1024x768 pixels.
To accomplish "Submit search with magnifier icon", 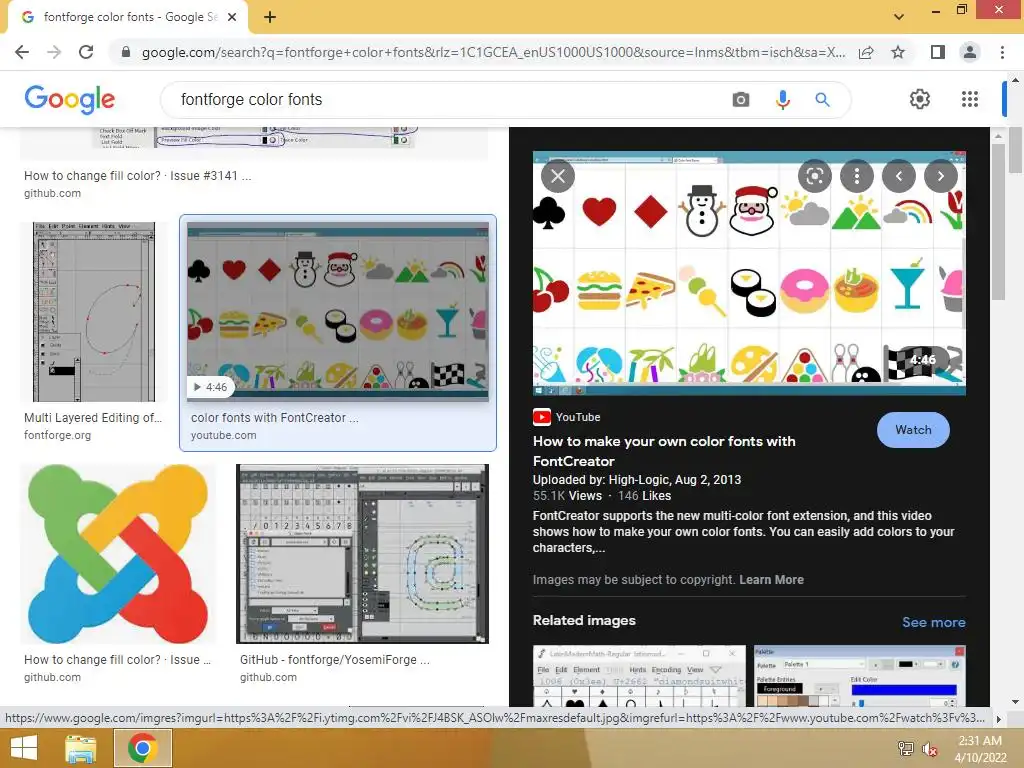I will (x=822, y=99).
